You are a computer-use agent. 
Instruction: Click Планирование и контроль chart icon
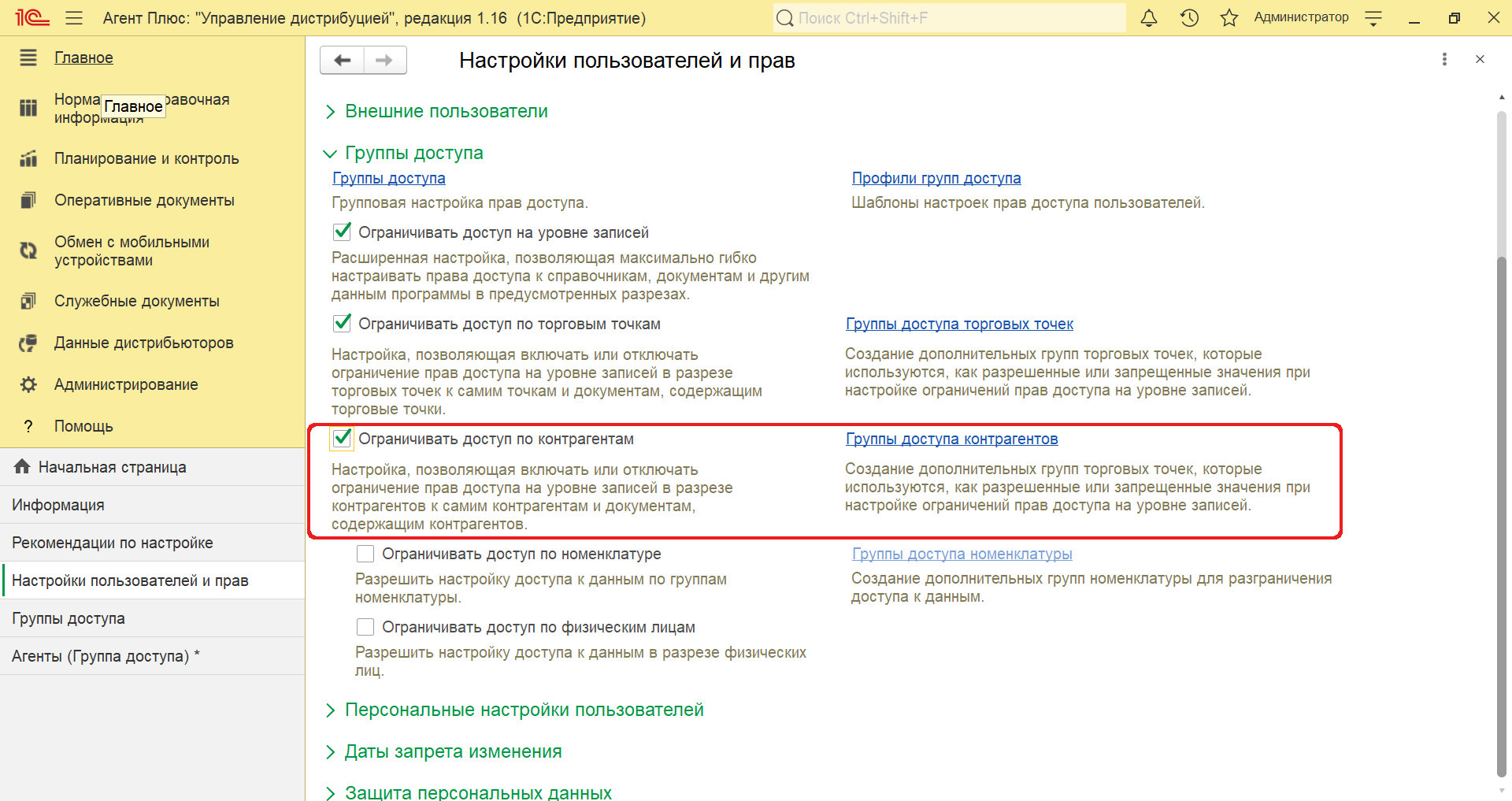(28, 158)
